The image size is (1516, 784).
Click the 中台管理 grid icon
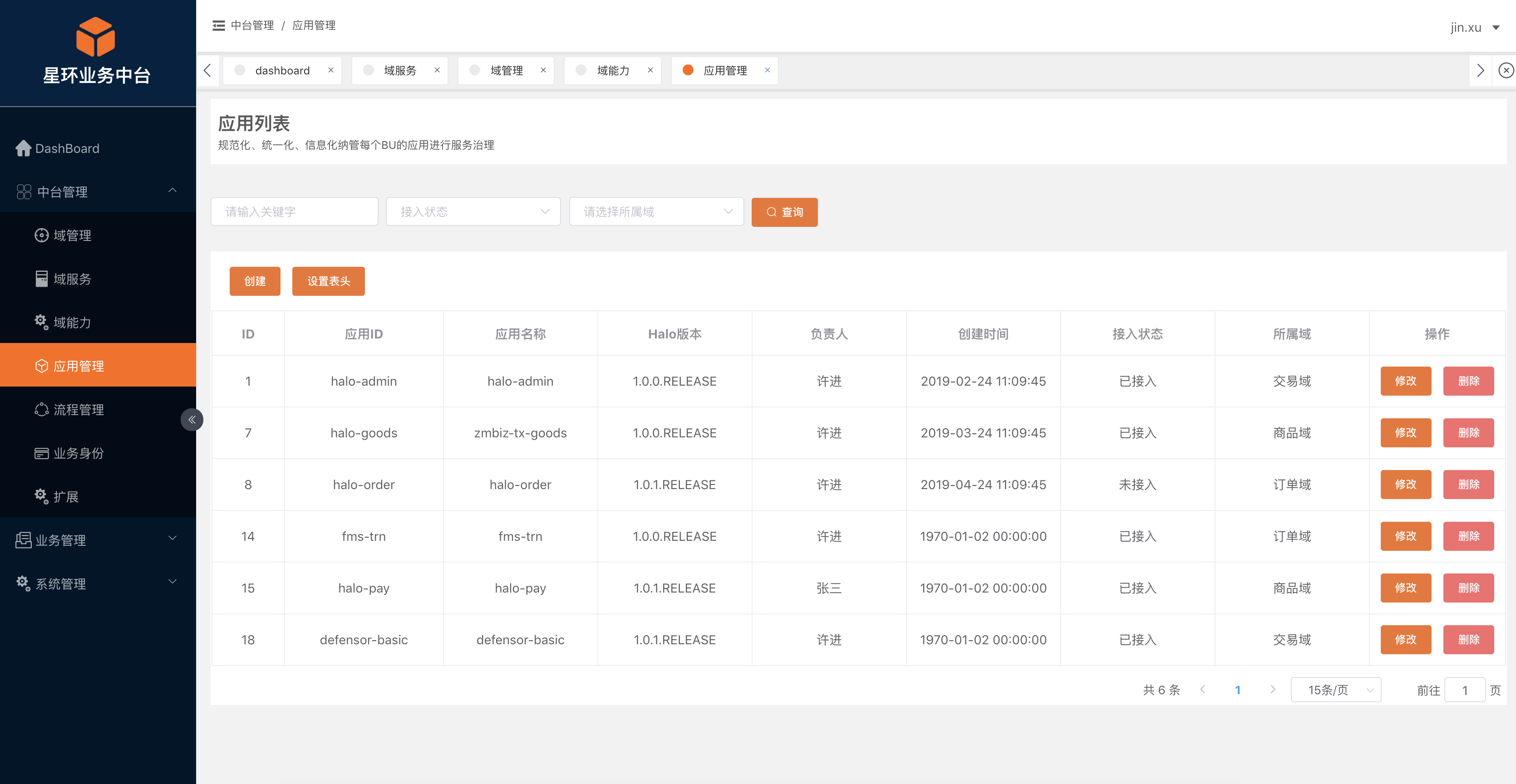tap(24, 192)
